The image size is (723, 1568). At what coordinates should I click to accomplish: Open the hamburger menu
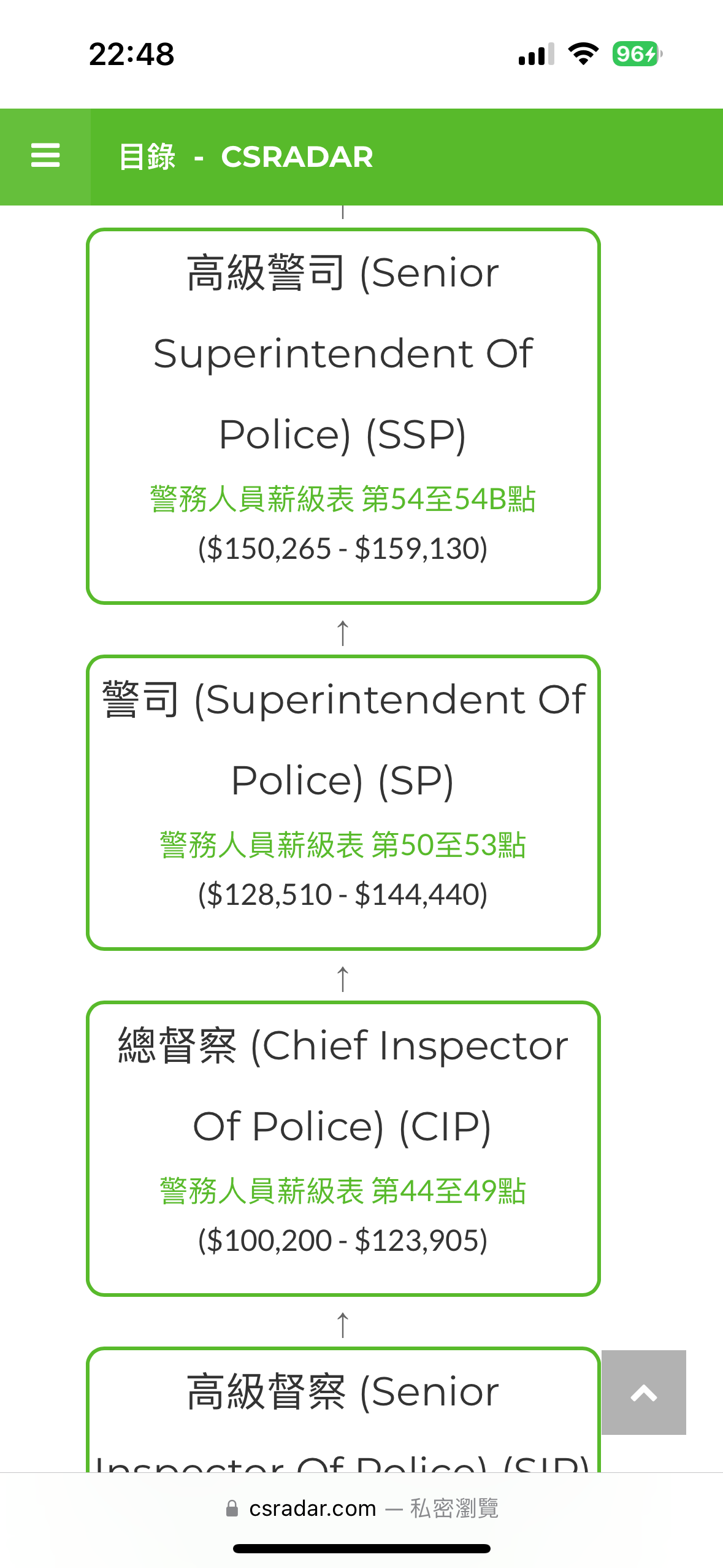(45, 156)
